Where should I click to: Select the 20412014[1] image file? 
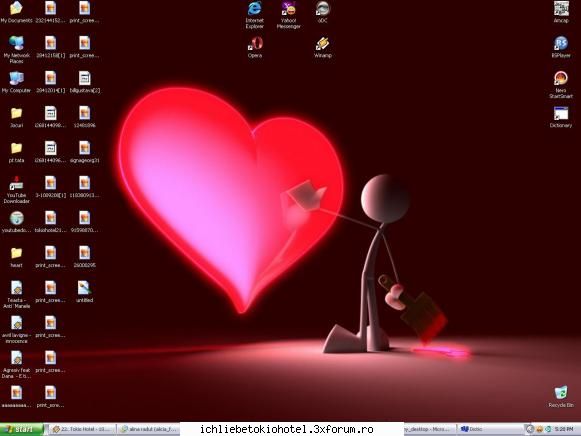[x=50, y=82]
